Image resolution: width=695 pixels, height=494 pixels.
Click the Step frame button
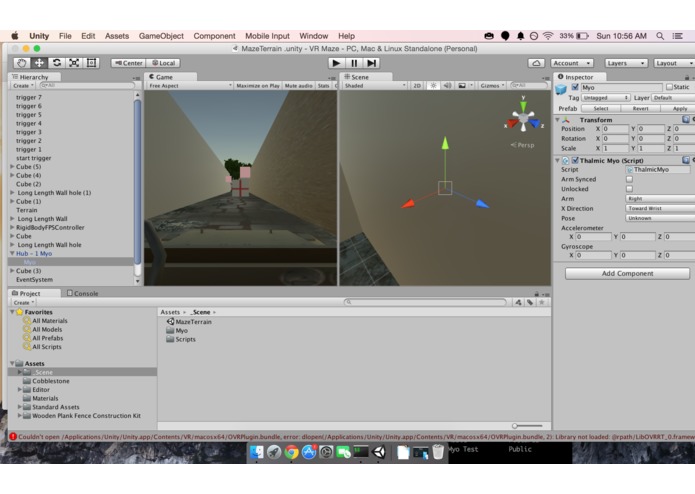tap(371, 63)
